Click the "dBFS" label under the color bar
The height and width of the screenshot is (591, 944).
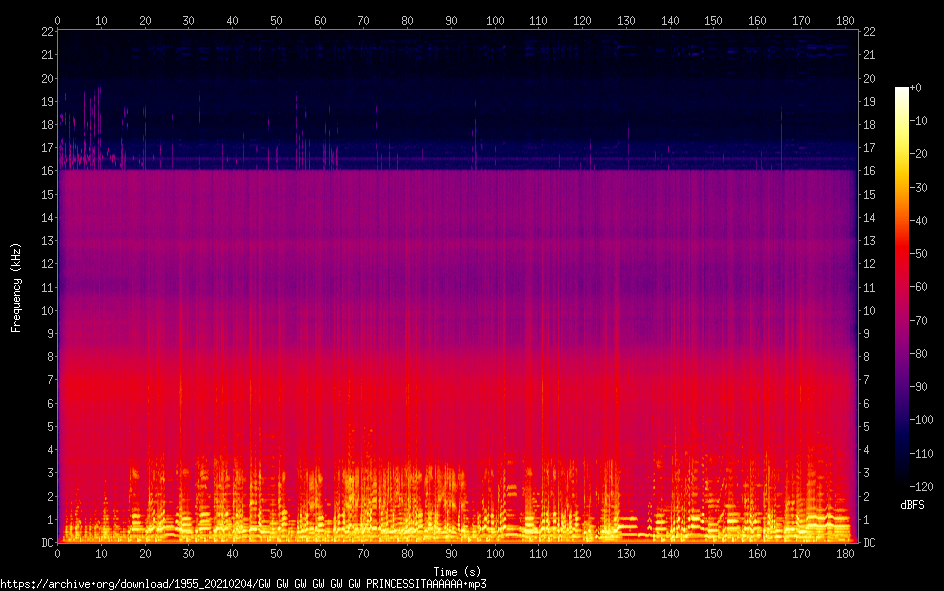coord(912,505)
